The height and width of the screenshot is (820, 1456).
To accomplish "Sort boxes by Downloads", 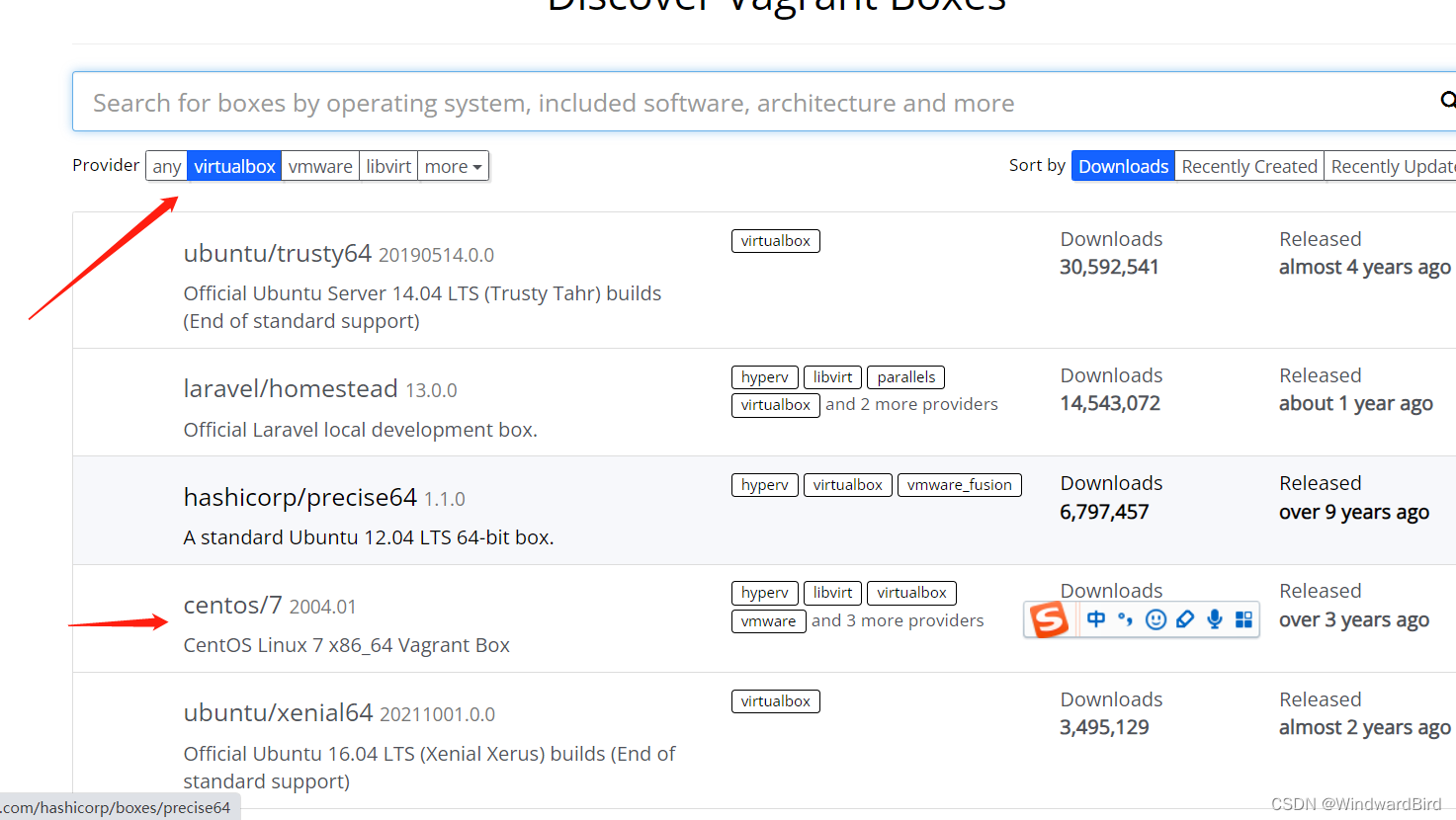I will coord(1123,166).
